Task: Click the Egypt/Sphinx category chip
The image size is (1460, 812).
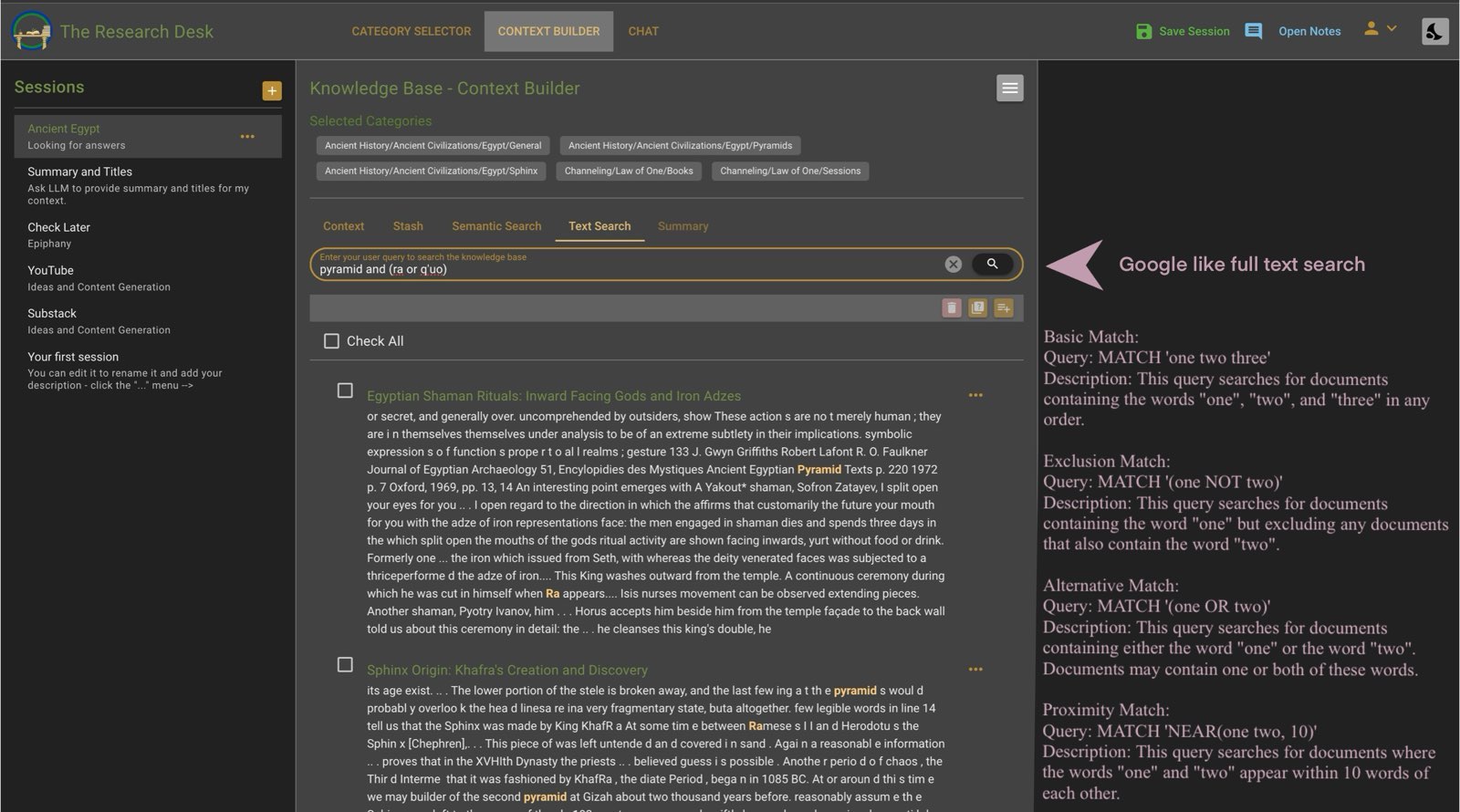Action: coord(431,171)
